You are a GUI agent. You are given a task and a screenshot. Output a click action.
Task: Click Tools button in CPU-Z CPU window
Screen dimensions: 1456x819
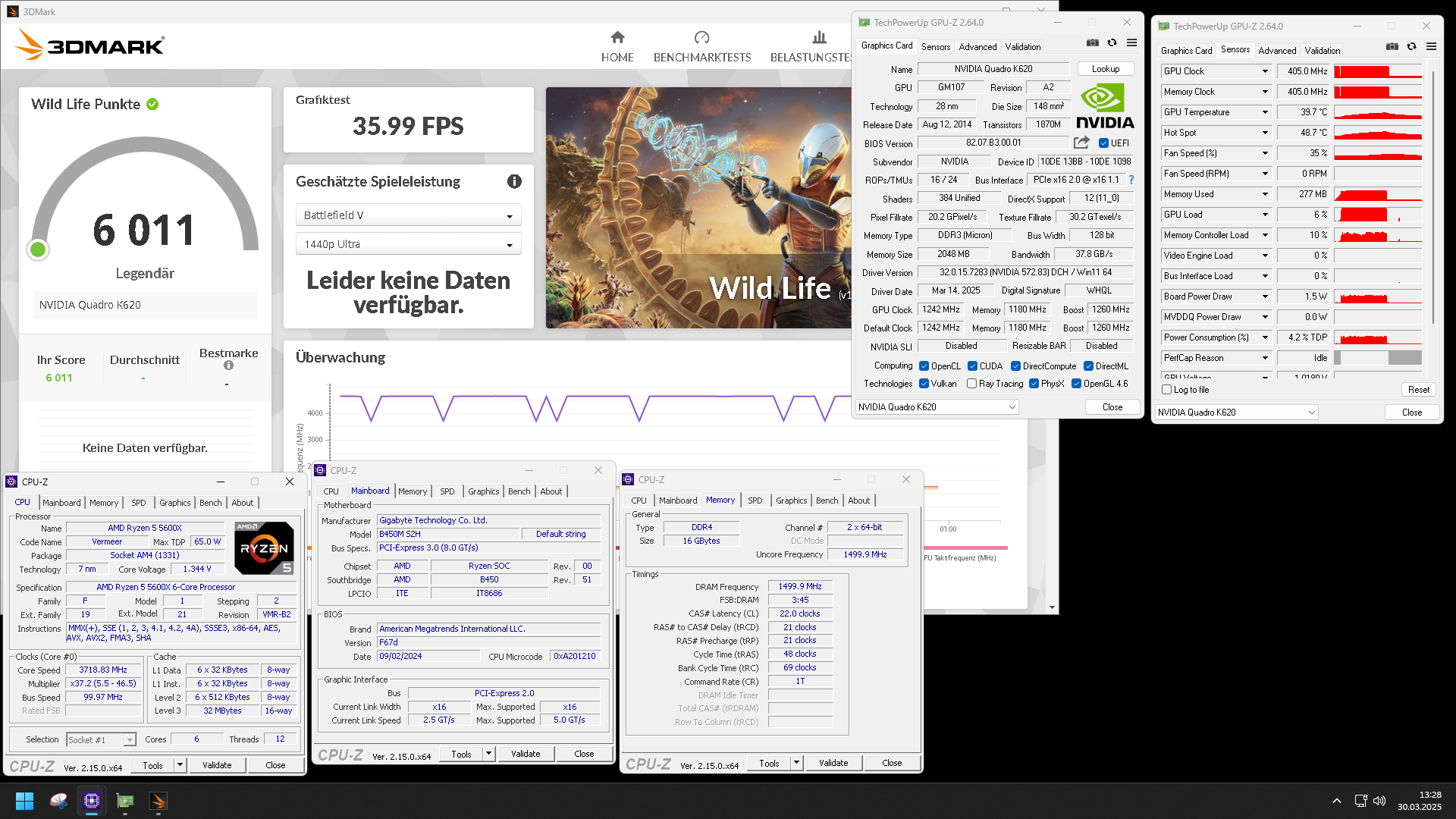click(152, 765)
